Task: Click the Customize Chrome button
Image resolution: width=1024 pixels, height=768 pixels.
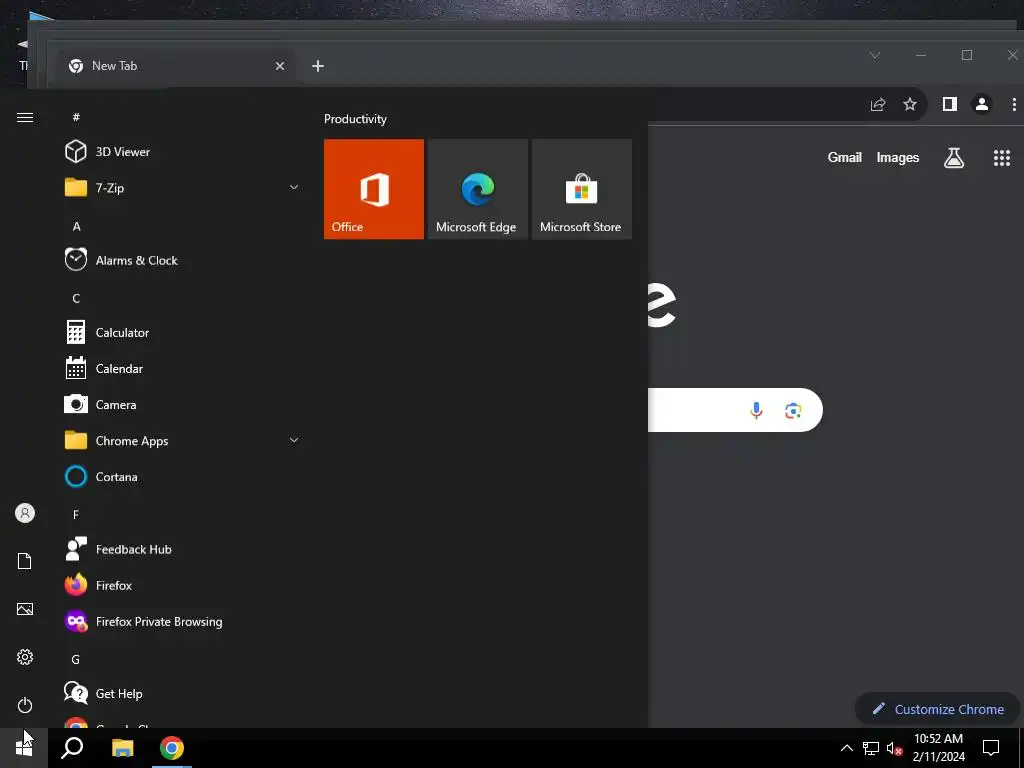Action: point(938,709)
